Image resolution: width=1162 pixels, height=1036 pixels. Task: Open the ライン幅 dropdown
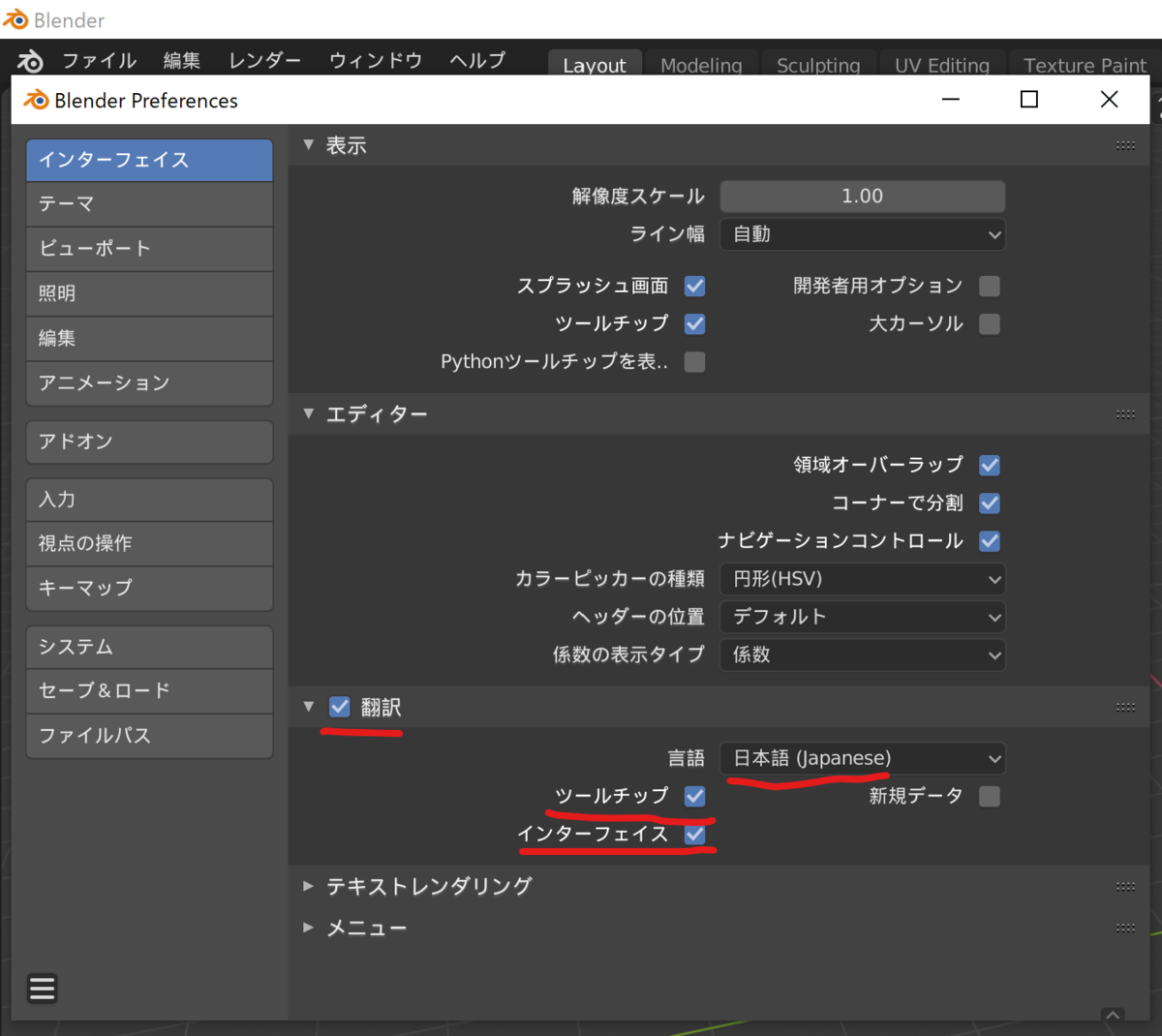click(x=863, y=234)
